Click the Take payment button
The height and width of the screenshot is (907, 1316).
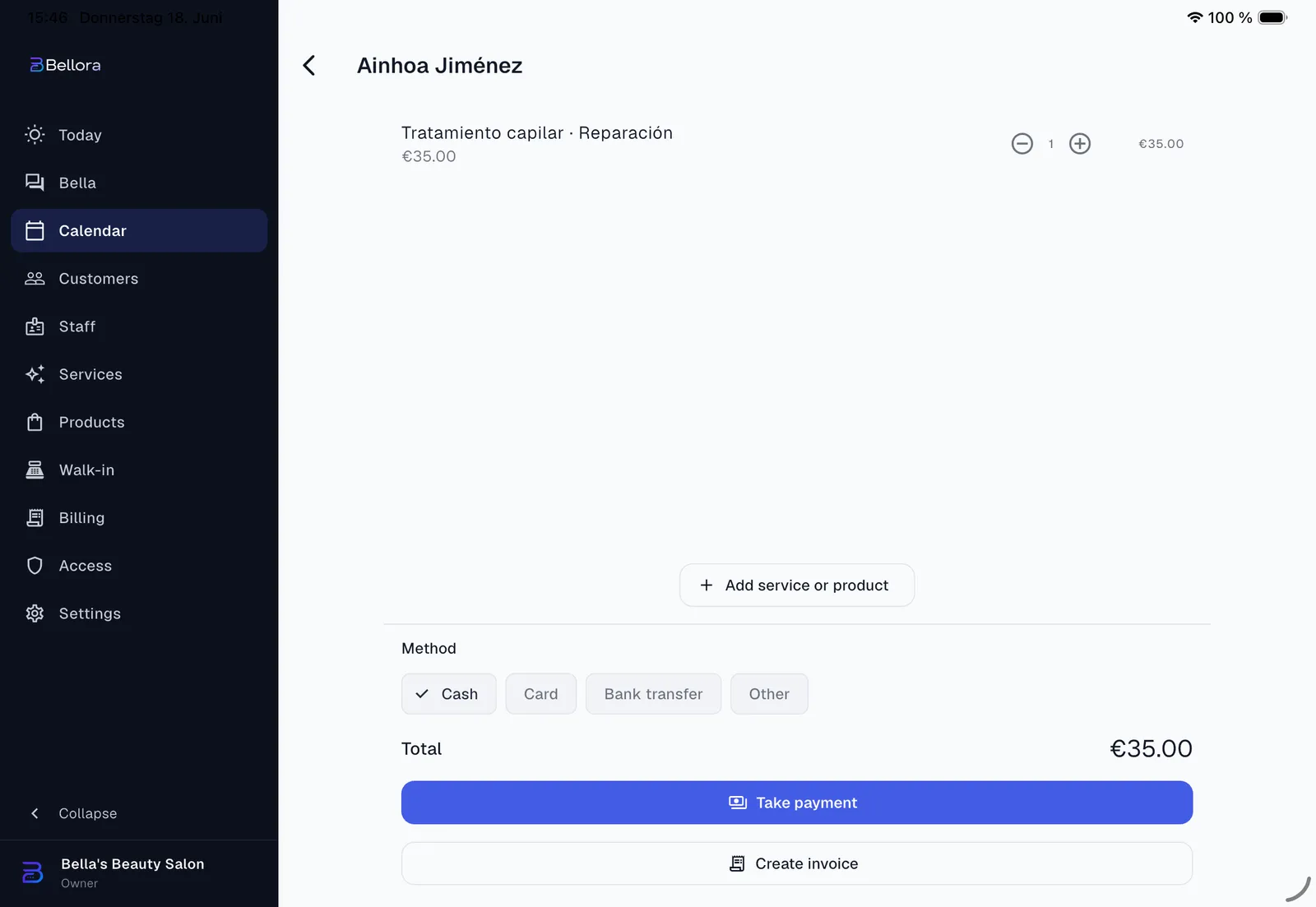797,803
